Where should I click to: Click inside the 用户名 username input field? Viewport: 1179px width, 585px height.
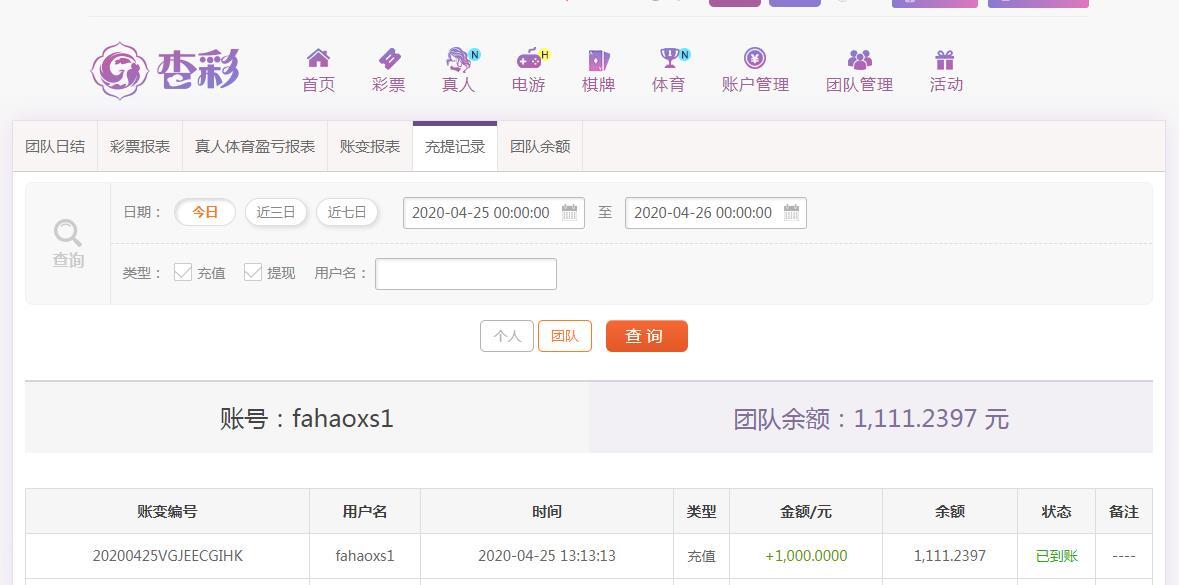coord(465,273)
